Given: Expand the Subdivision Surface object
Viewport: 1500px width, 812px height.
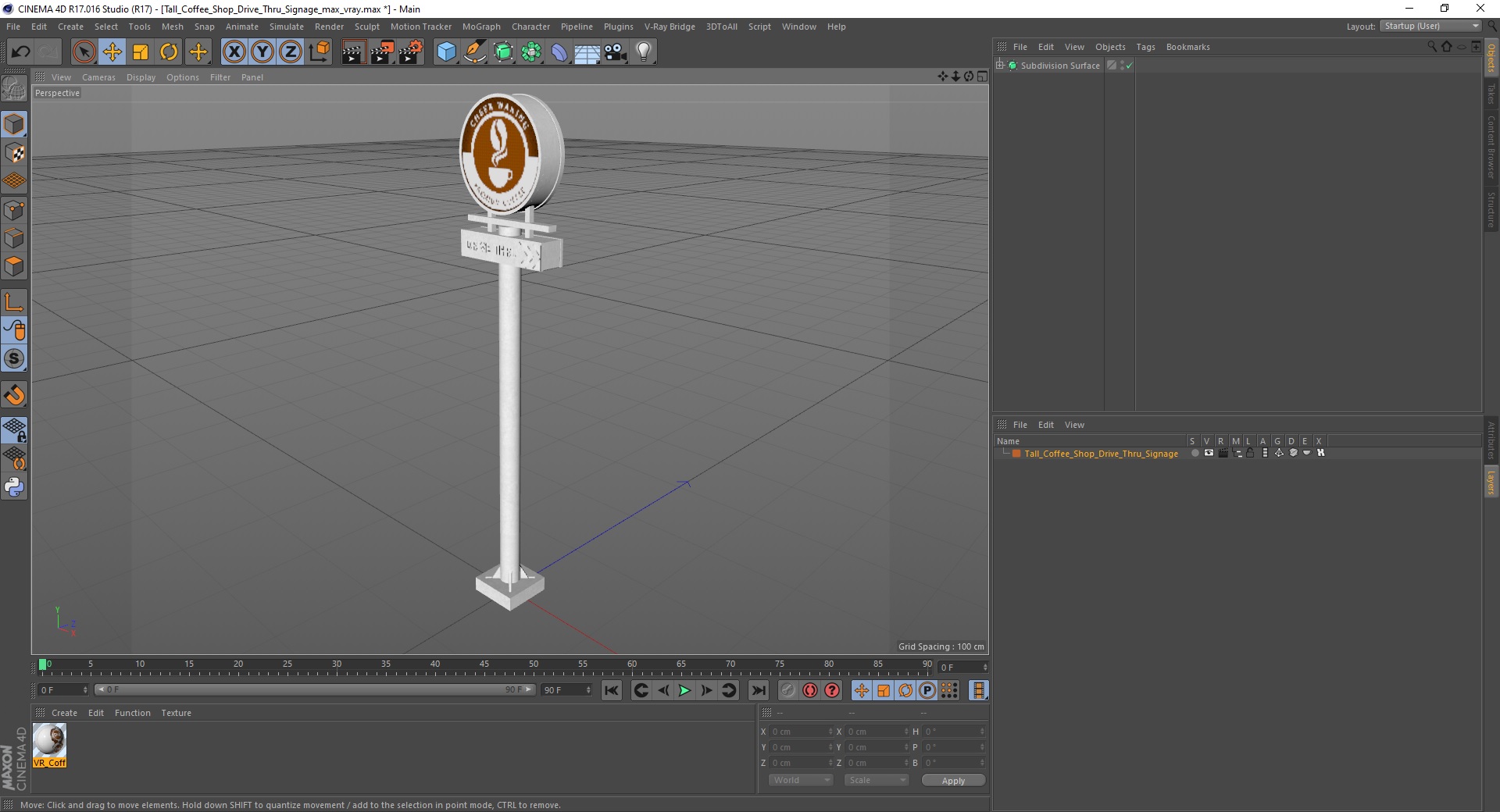Looking at the screenshot, I should (x=999, y=66).
